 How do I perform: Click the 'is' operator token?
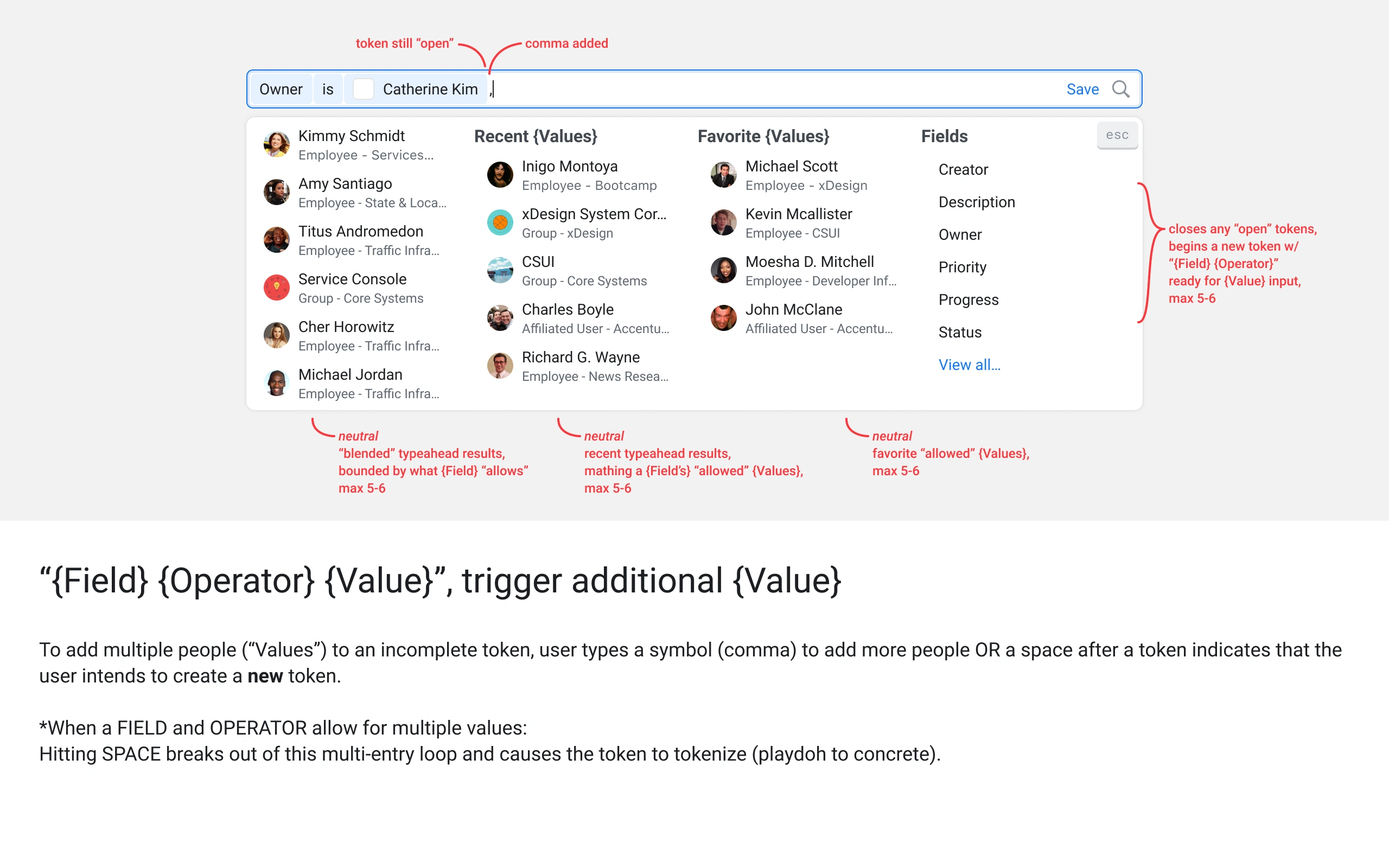[328, 89]
